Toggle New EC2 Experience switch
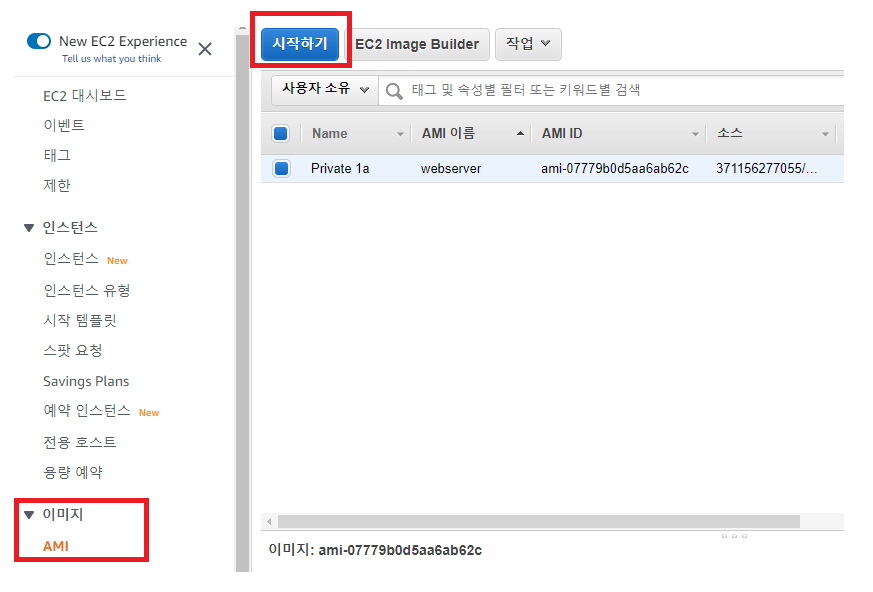873x592 pixels. 39,41
